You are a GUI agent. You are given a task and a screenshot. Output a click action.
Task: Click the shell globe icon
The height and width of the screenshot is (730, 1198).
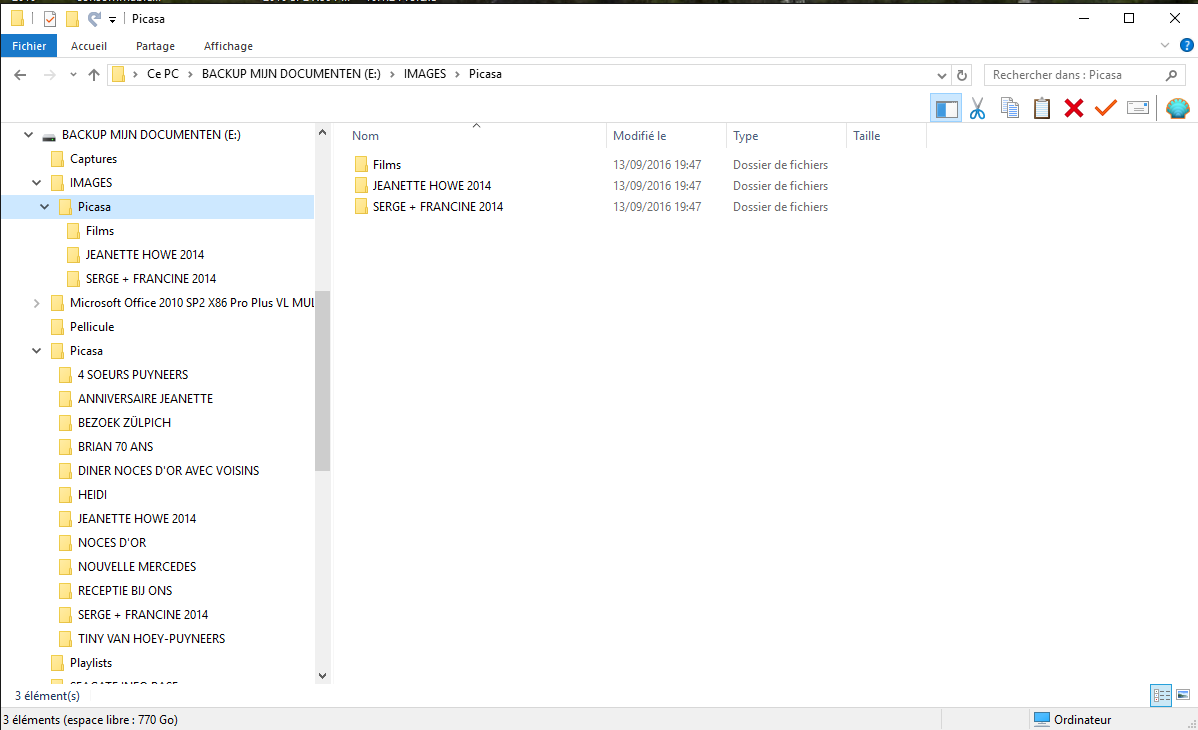point(1177,109)
